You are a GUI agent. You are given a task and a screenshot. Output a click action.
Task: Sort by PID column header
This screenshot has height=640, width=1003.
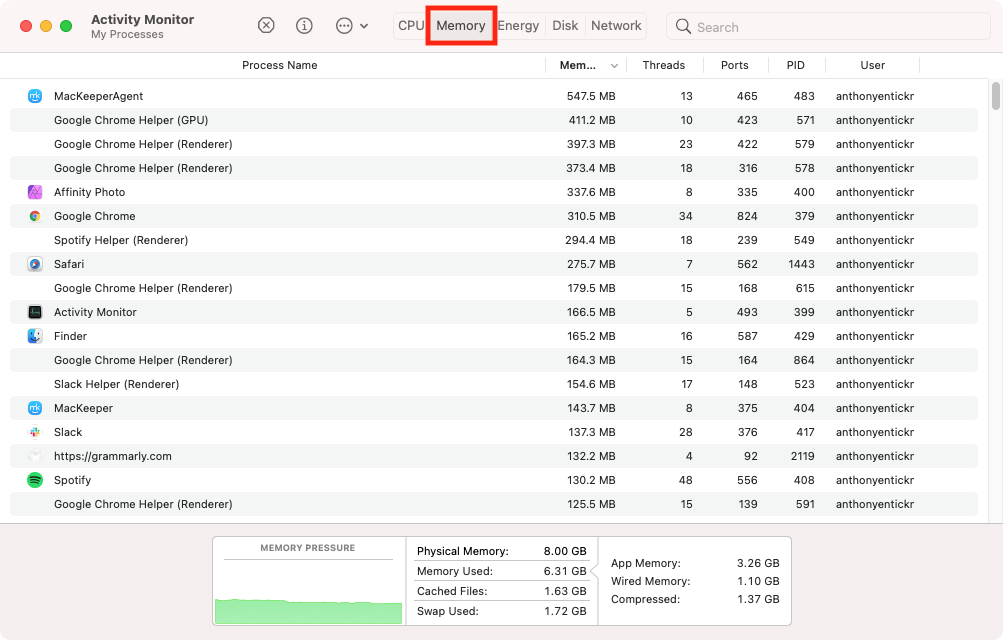click(x=795, y=65)
